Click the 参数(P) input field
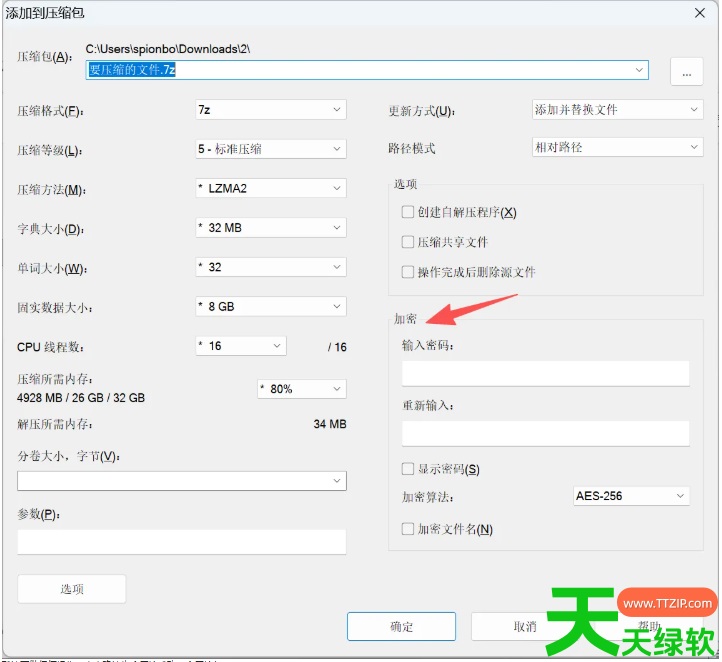 click(x=182, y=542)
